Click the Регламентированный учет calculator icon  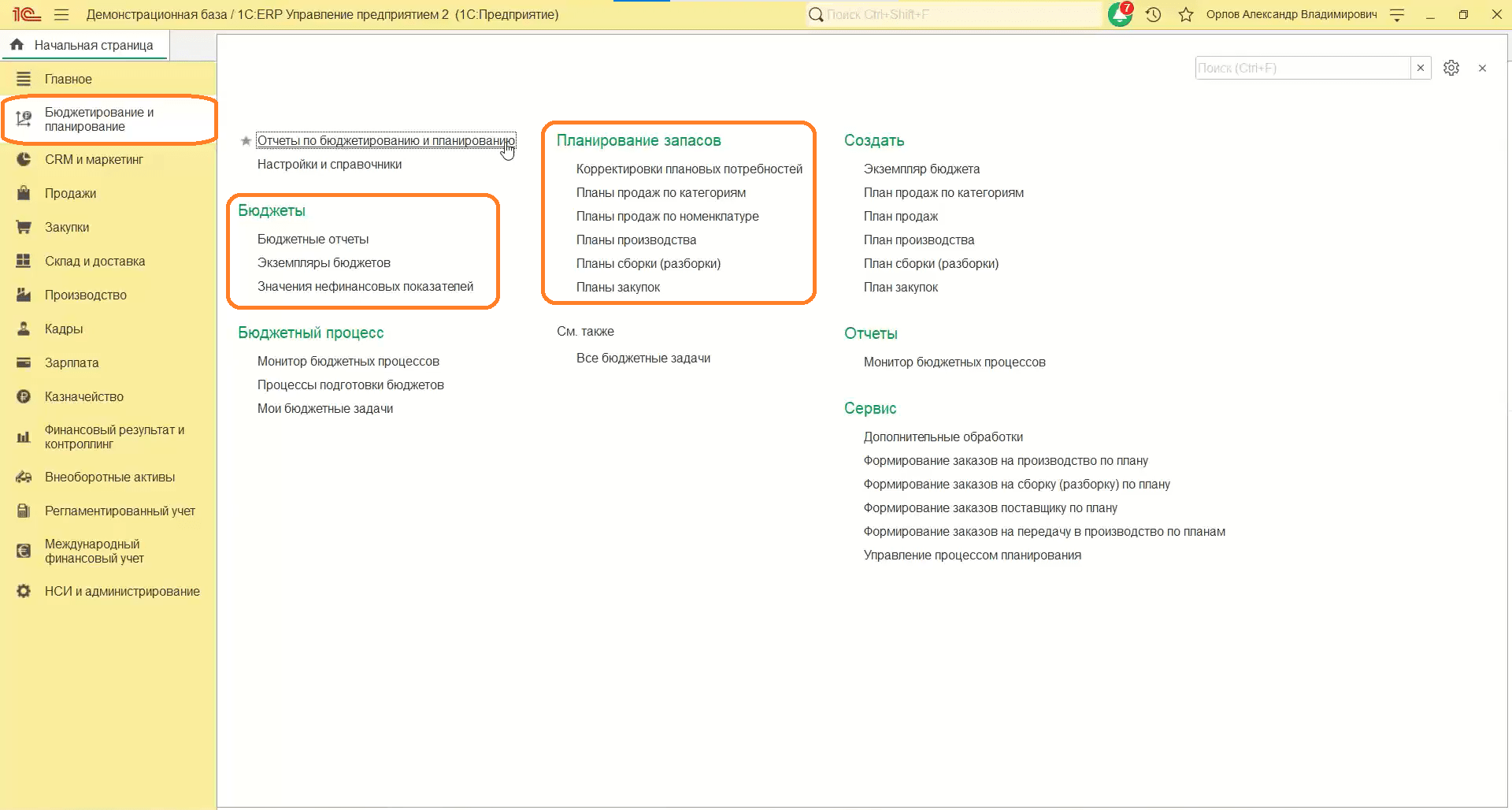point(24,511)
